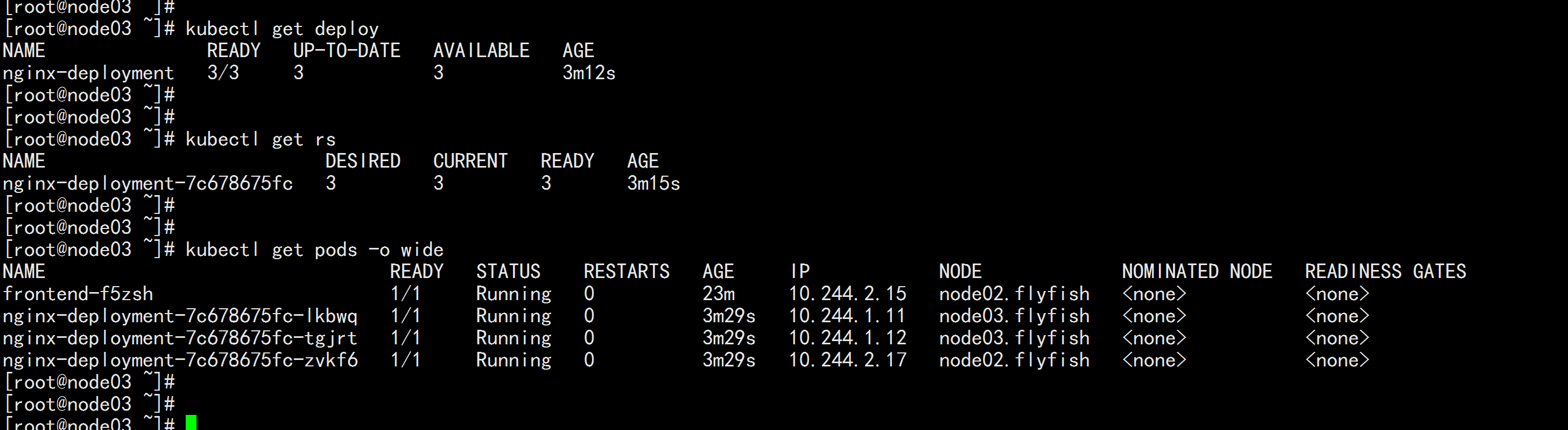1568x430 pixels.
Task: Click the 'DESIRED' column header
Action: click(x=363, y=161)
